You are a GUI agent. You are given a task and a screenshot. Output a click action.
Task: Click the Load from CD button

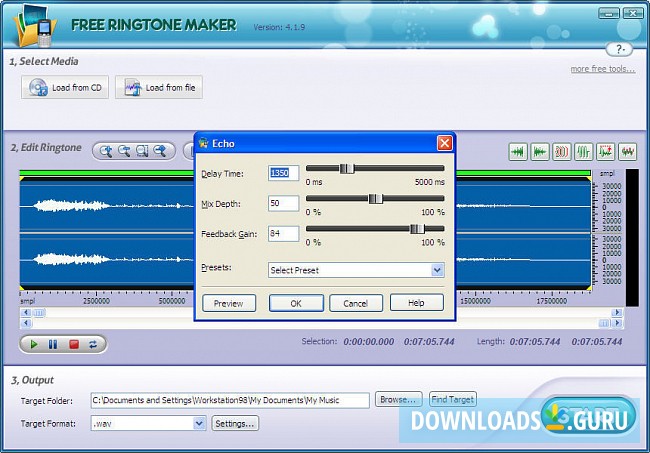64,88
